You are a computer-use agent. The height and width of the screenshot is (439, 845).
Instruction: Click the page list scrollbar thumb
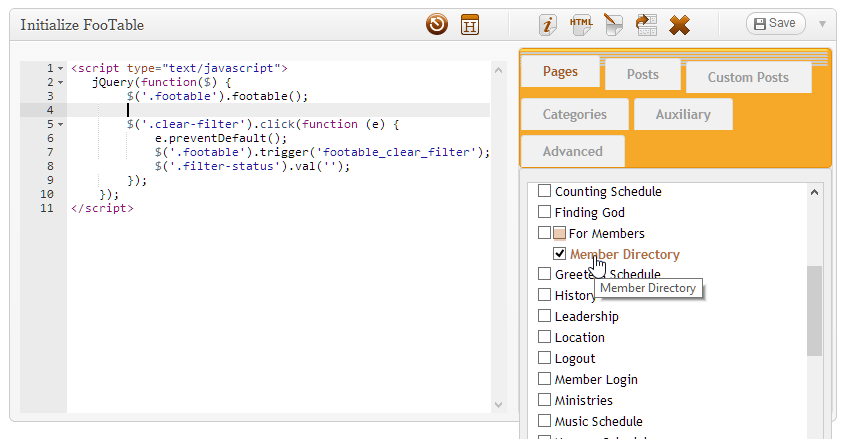point(814,311)
